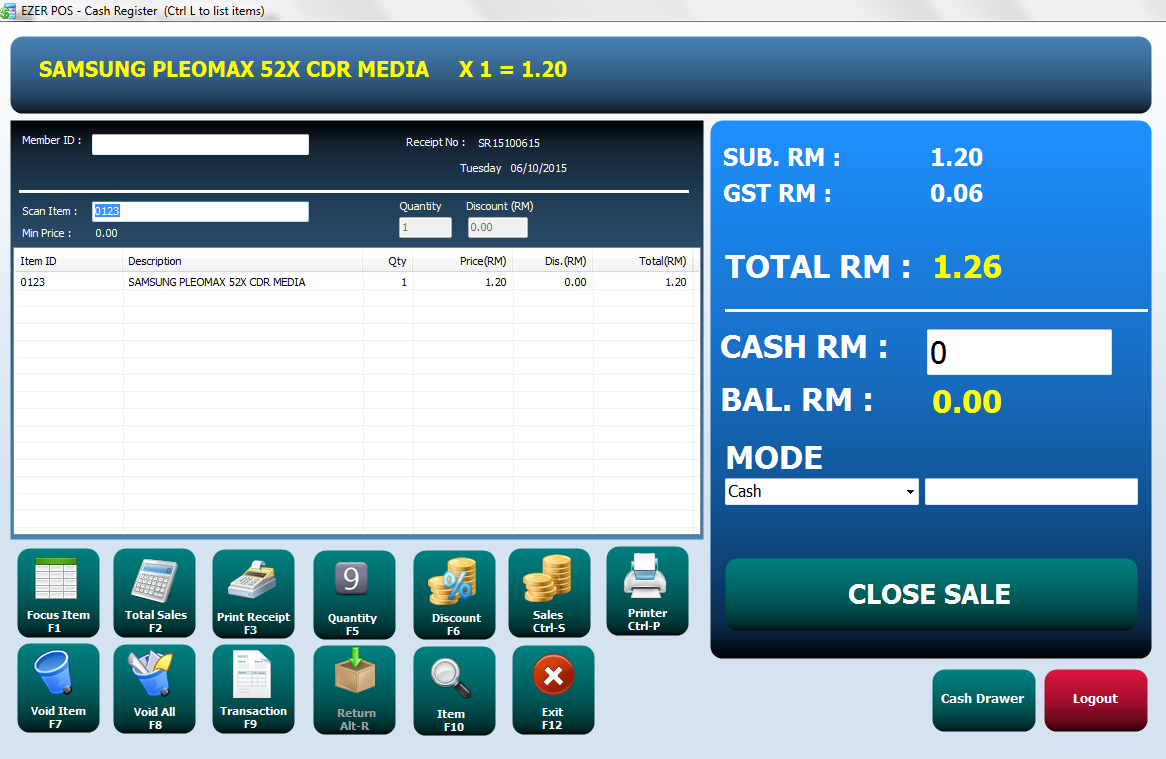Select Print Receipt F3 icon

click(253, 594)
